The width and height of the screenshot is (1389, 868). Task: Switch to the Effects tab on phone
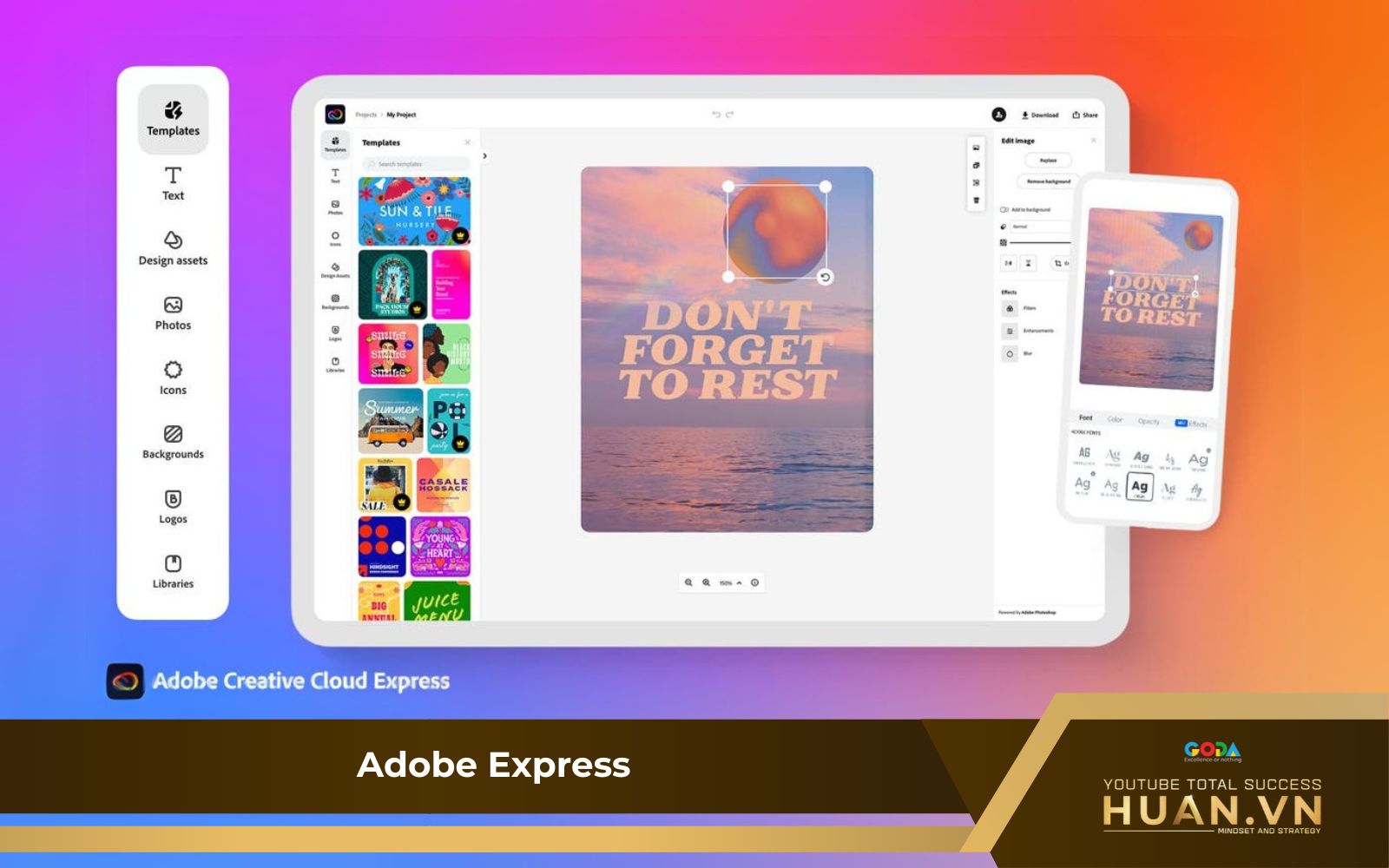(x=1192, y=424)
